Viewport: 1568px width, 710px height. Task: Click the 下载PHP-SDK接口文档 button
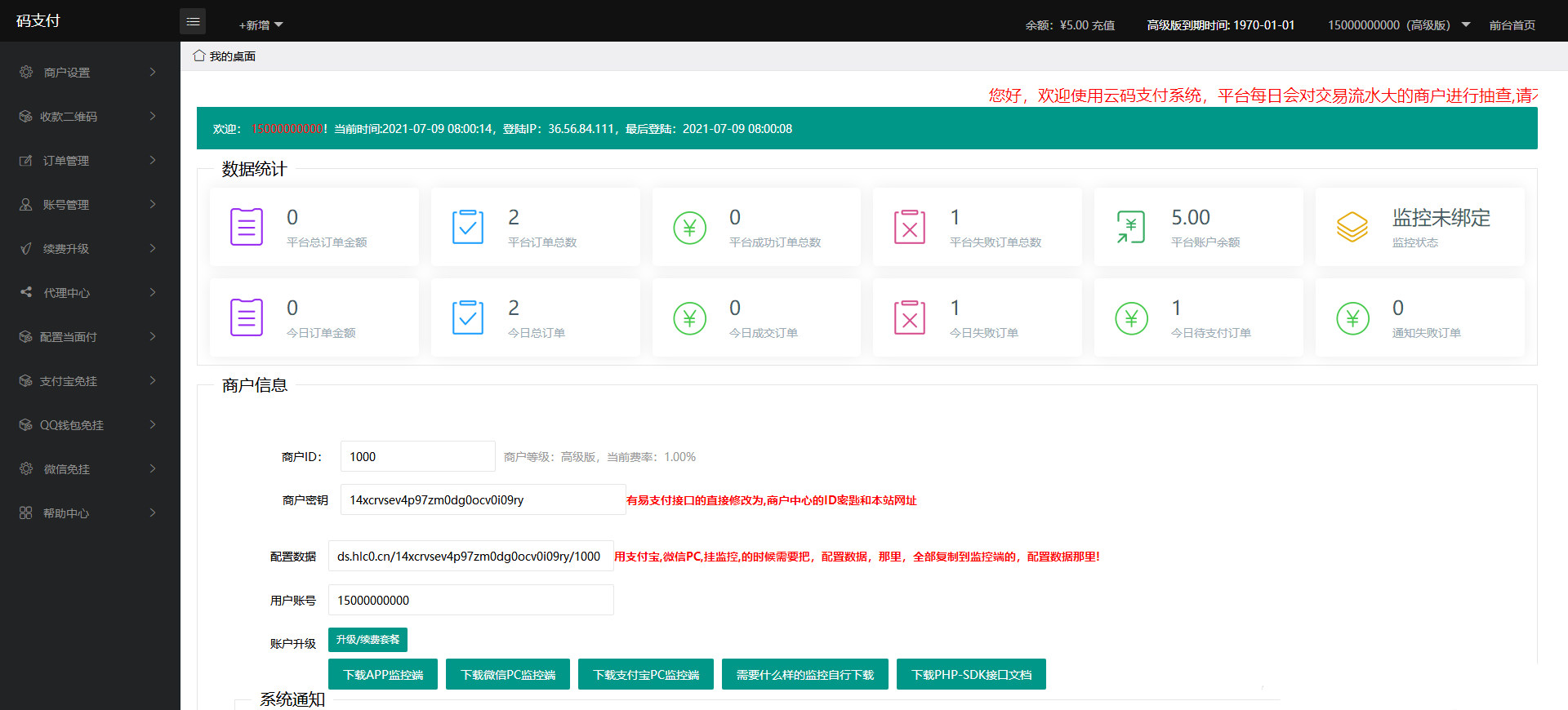971,674
